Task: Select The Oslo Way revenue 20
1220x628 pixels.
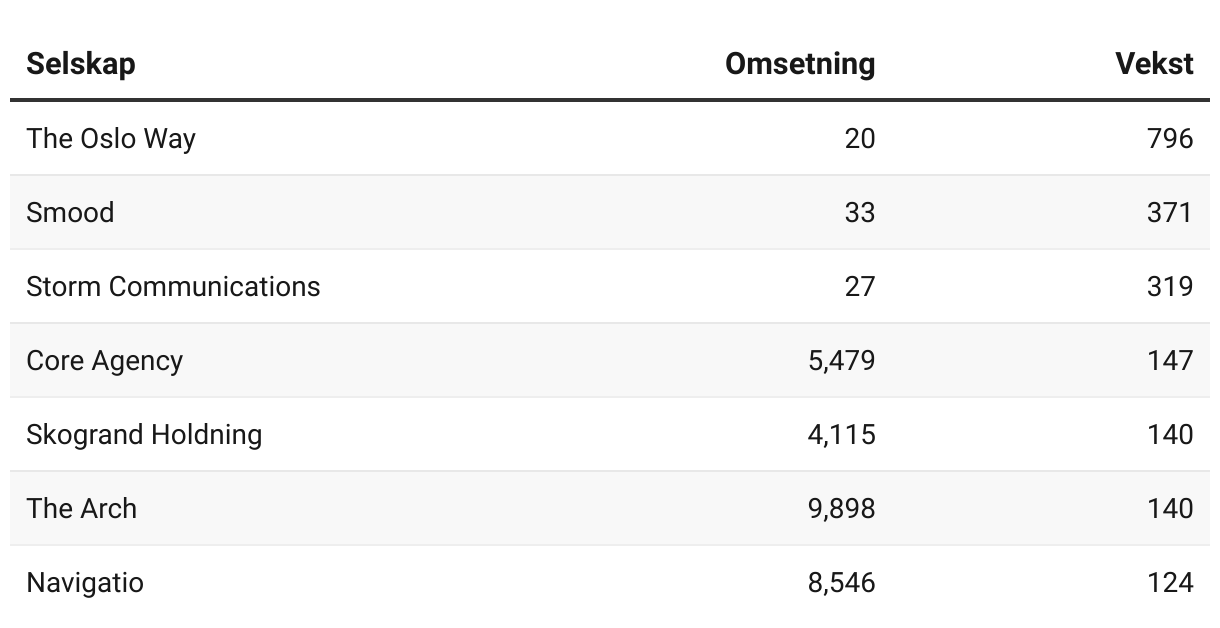Action: [x=860, y=138]
